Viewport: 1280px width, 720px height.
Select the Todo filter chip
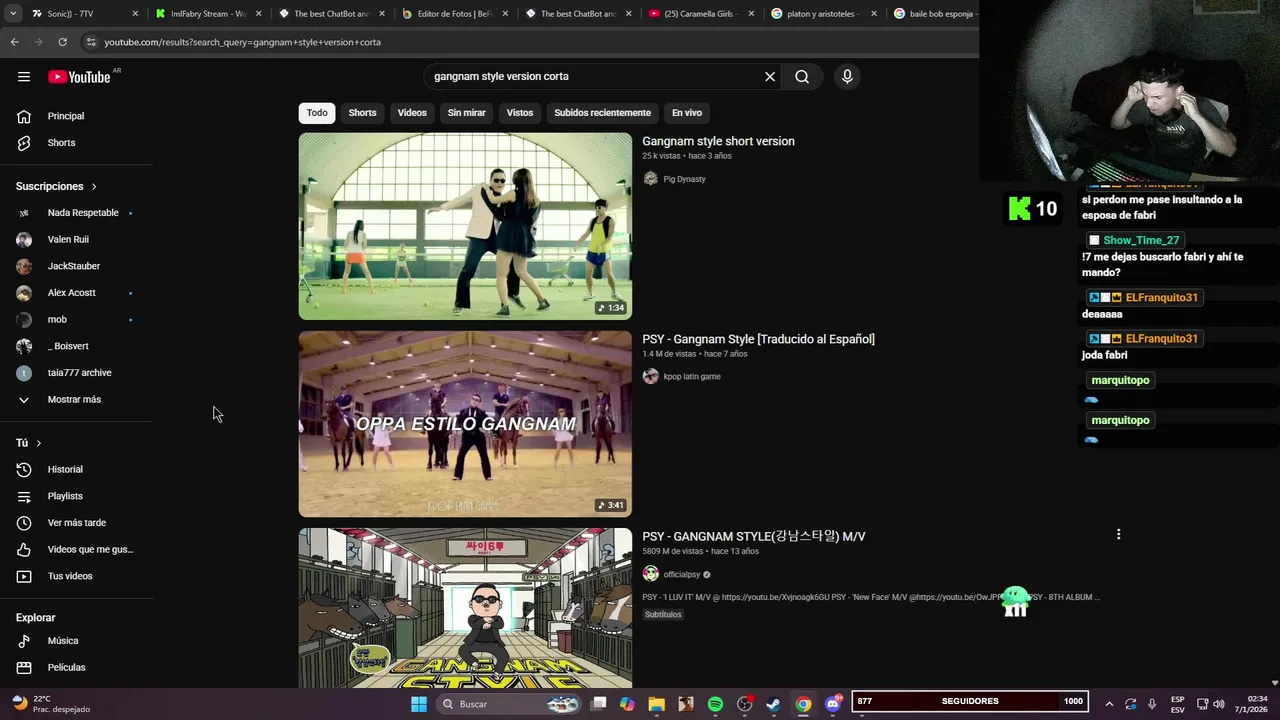point(317,113)
